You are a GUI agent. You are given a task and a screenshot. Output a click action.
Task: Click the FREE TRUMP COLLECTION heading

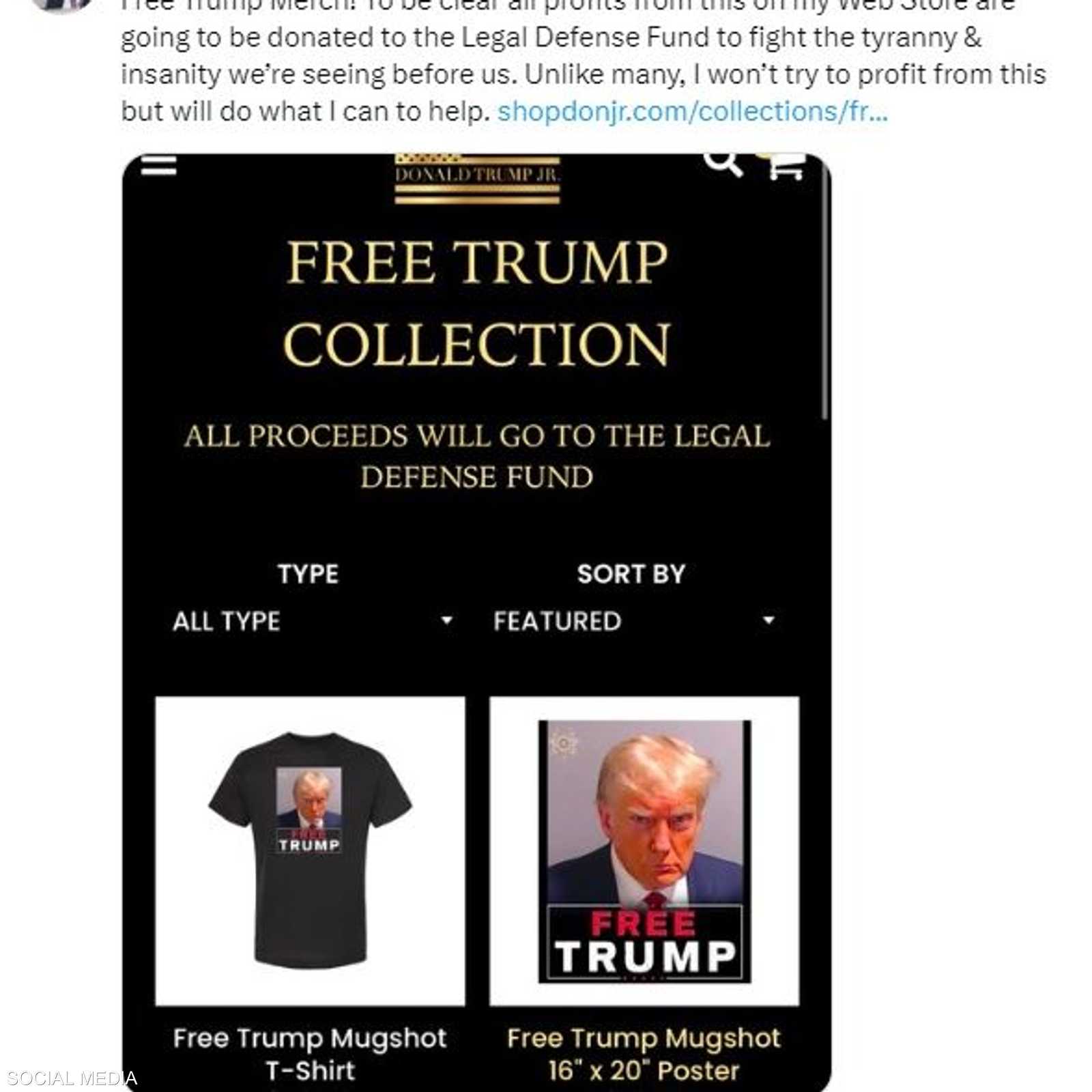477,302
